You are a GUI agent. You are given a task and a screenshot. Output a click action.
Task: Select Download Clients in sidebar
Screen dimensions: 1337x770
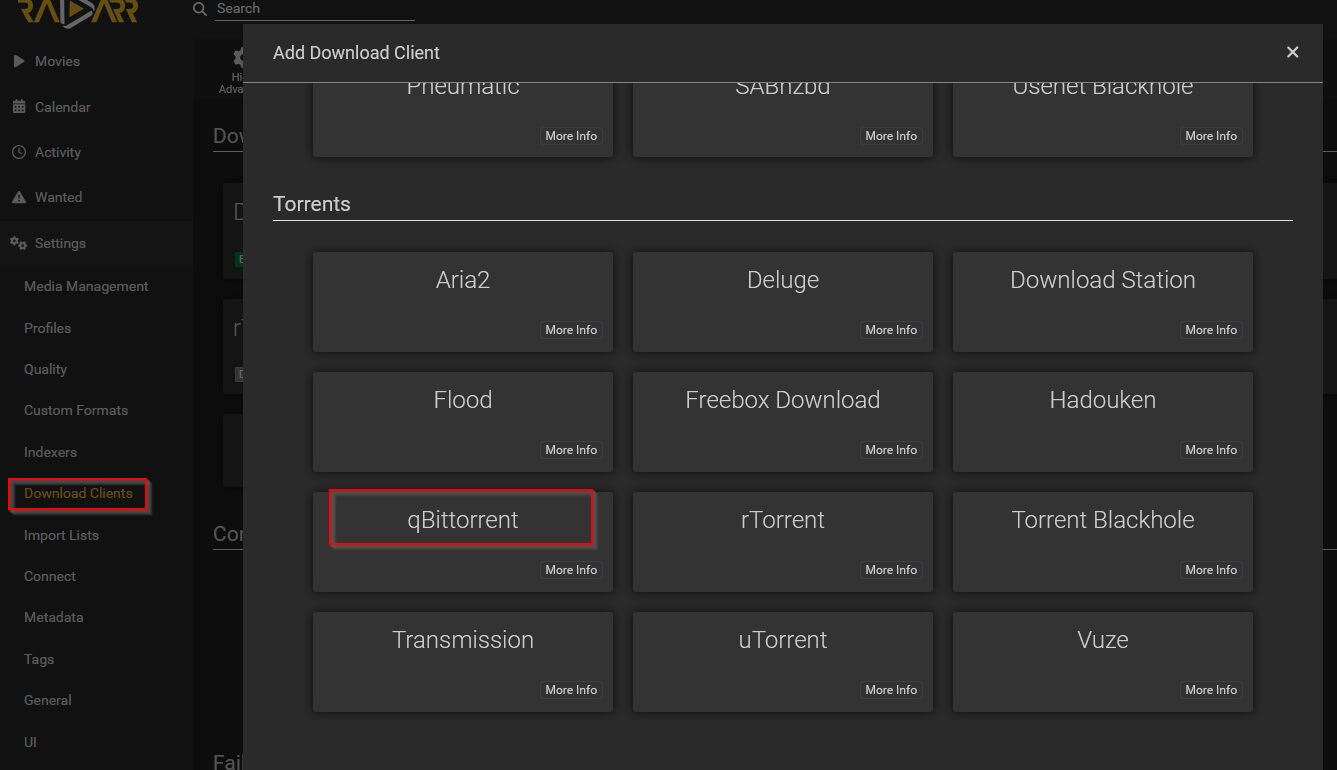tap(78, 493)
